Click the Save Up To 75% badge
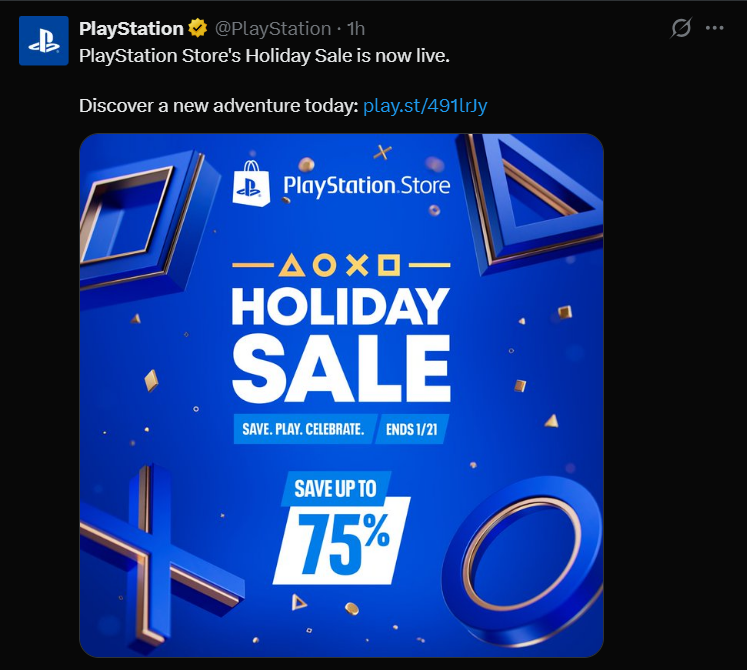Screen dimensions: 747x670 (x=342, y=527)
